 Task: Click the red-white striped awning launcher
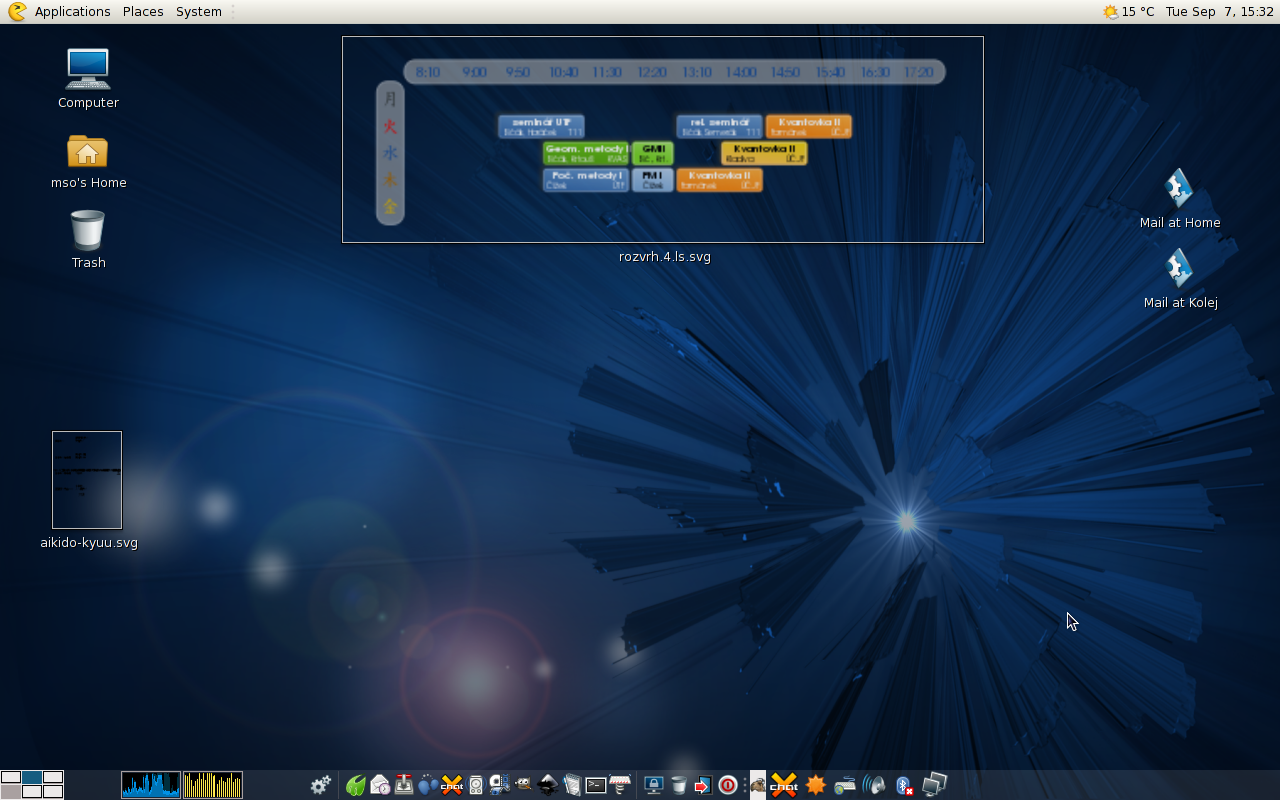[x=620, y=785]
